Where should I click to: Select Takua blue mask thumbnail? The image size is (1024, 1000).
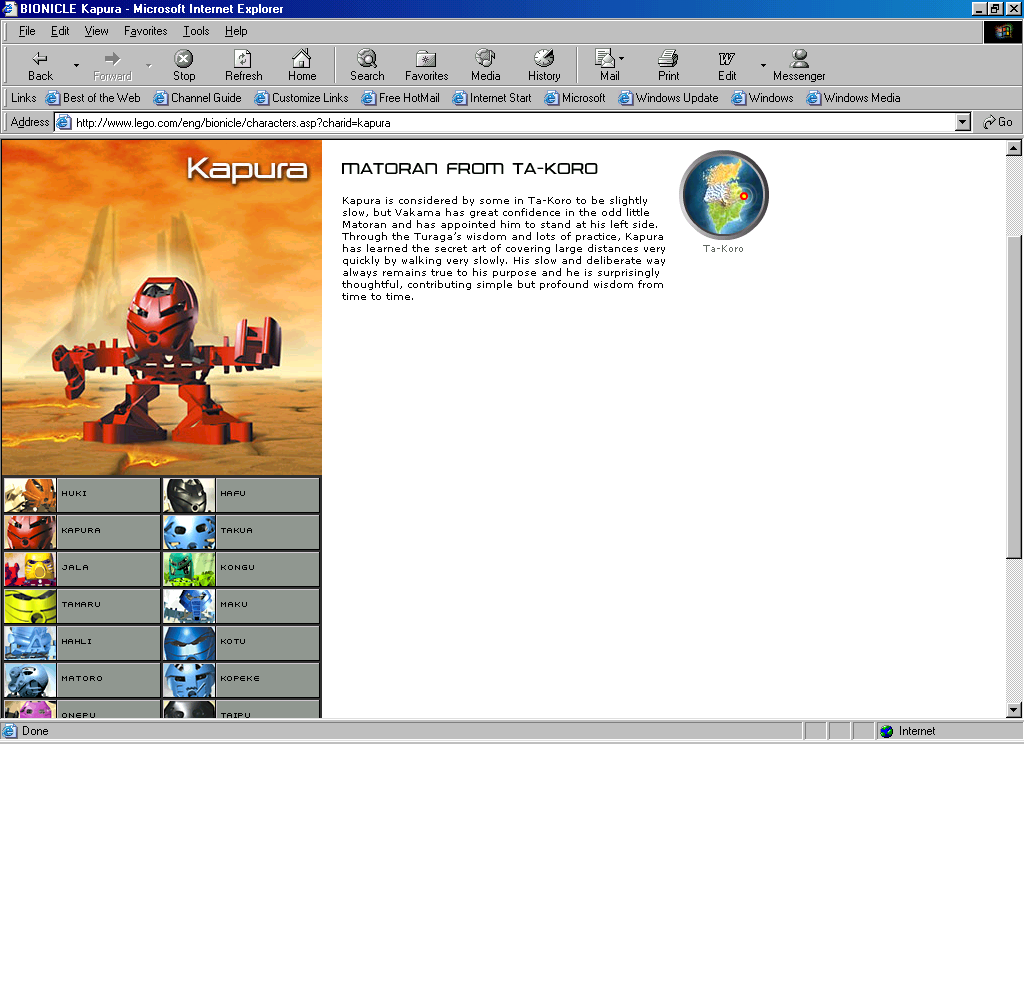click(189, 532)
